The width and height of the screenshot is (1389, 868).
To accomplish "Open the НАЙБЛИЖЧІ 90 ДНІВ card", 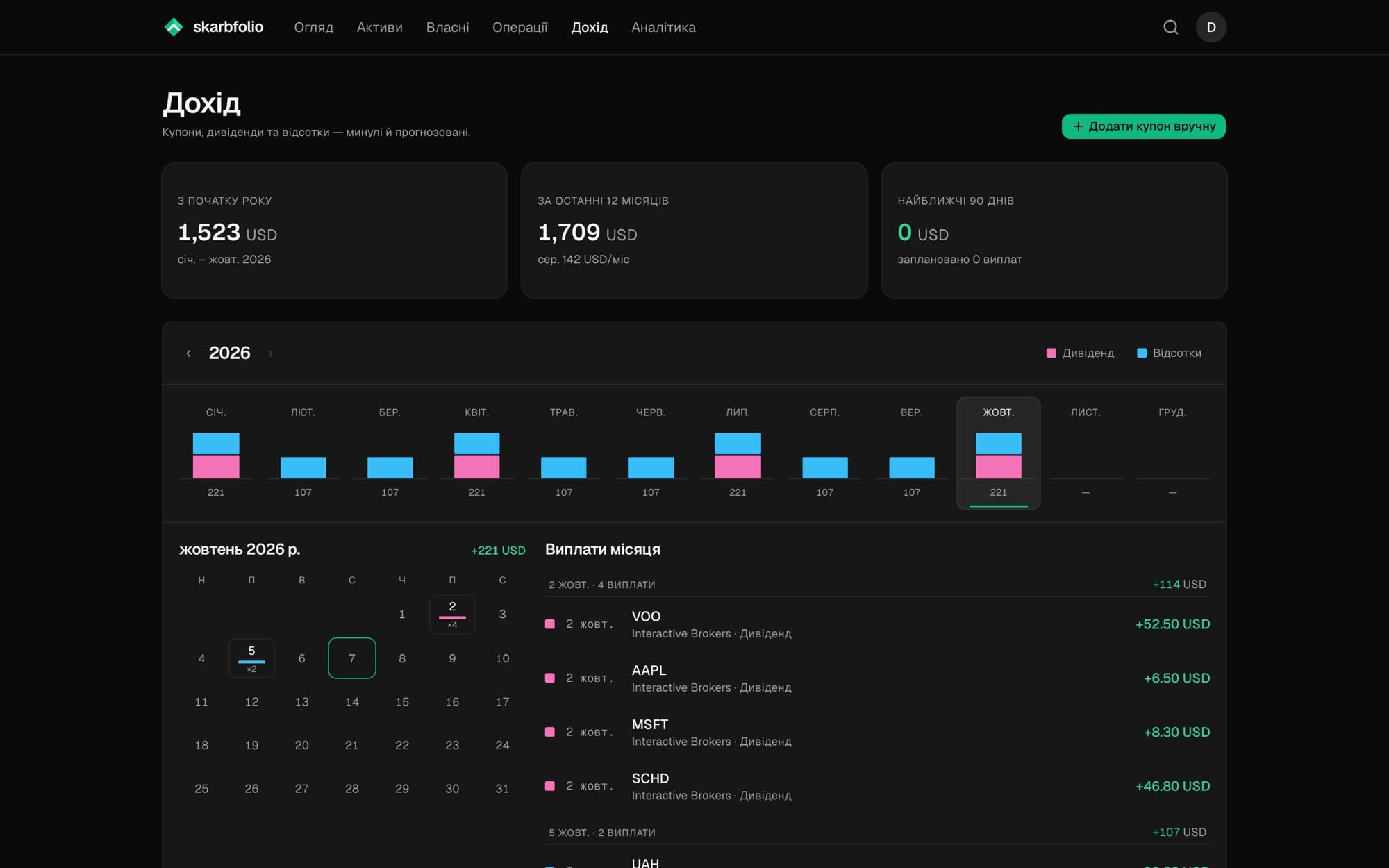I will [x=1054, y=231].
